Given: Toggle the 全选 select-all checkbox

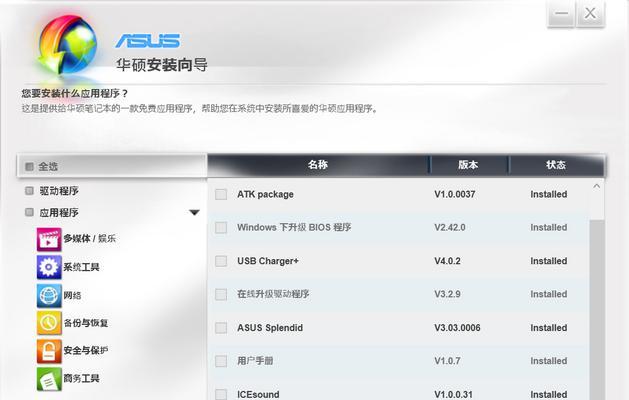Looking at the screenshot, I should click(29, 166).
